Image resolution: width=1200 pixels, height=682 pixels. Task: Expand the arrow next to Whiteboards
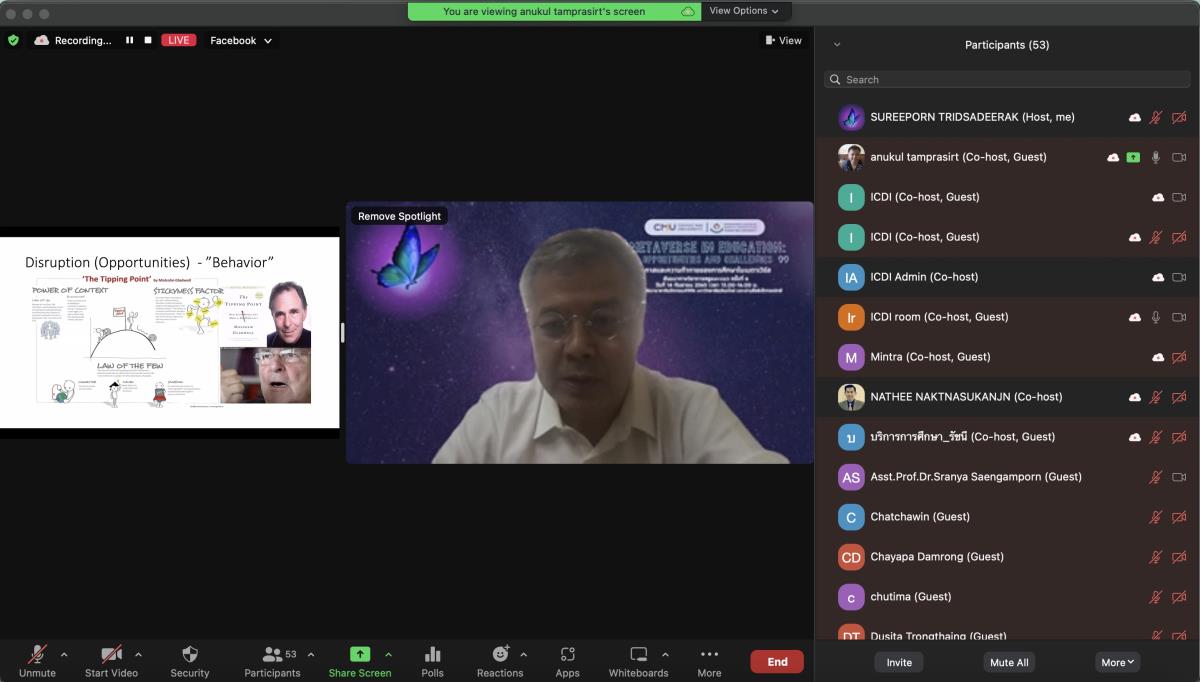pyautogui.click(x=665, y=655)
